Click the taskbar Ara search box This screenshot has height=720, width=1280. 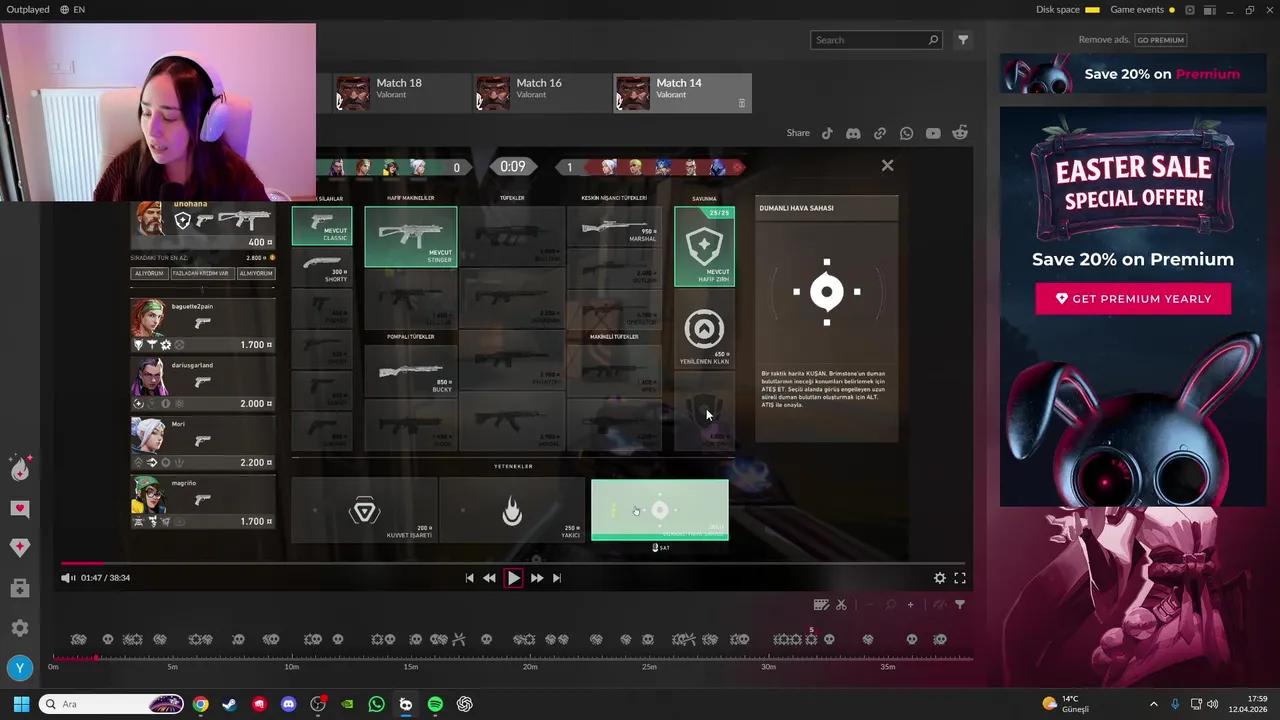[112, 704]
